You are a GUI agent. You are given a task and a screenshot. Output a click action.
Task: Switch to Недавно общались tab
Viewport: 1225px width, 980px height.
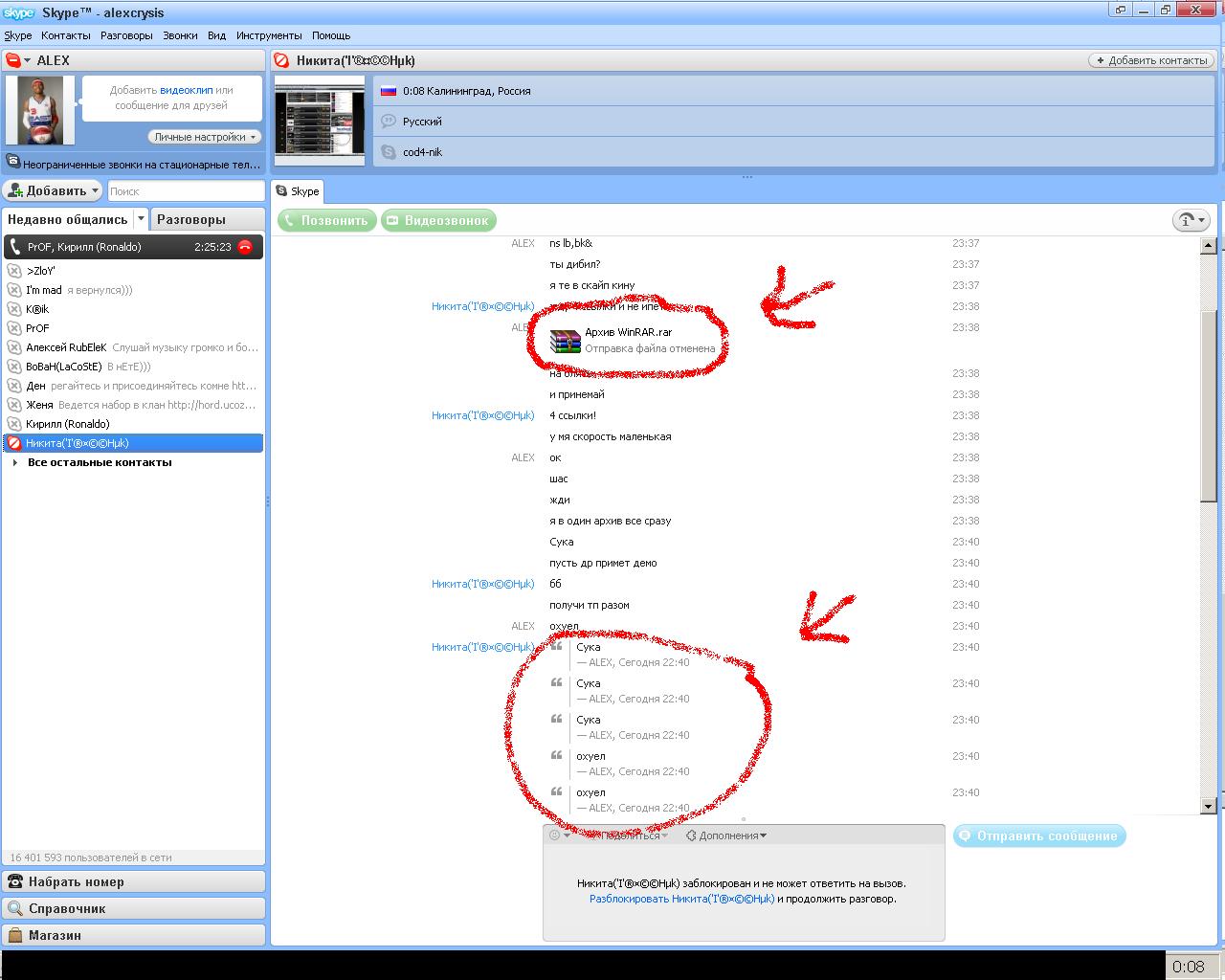click(x=67, y=219)
